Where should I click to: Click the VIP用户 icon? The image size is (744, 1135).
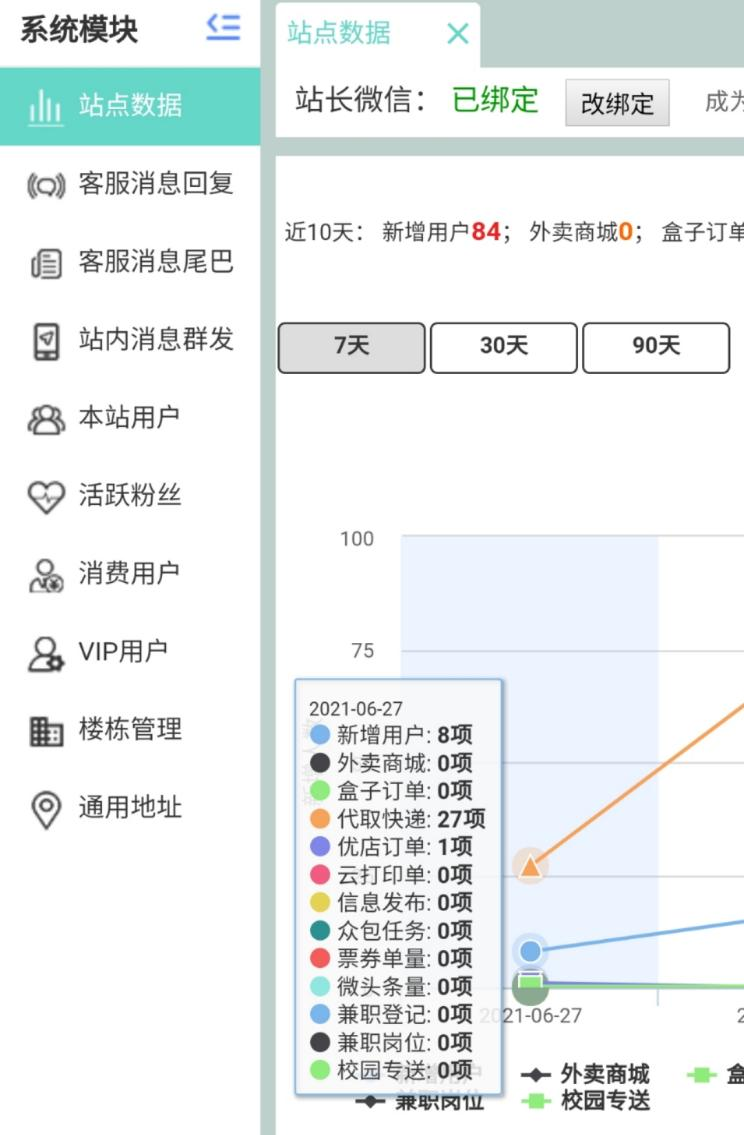coord(45,653)
